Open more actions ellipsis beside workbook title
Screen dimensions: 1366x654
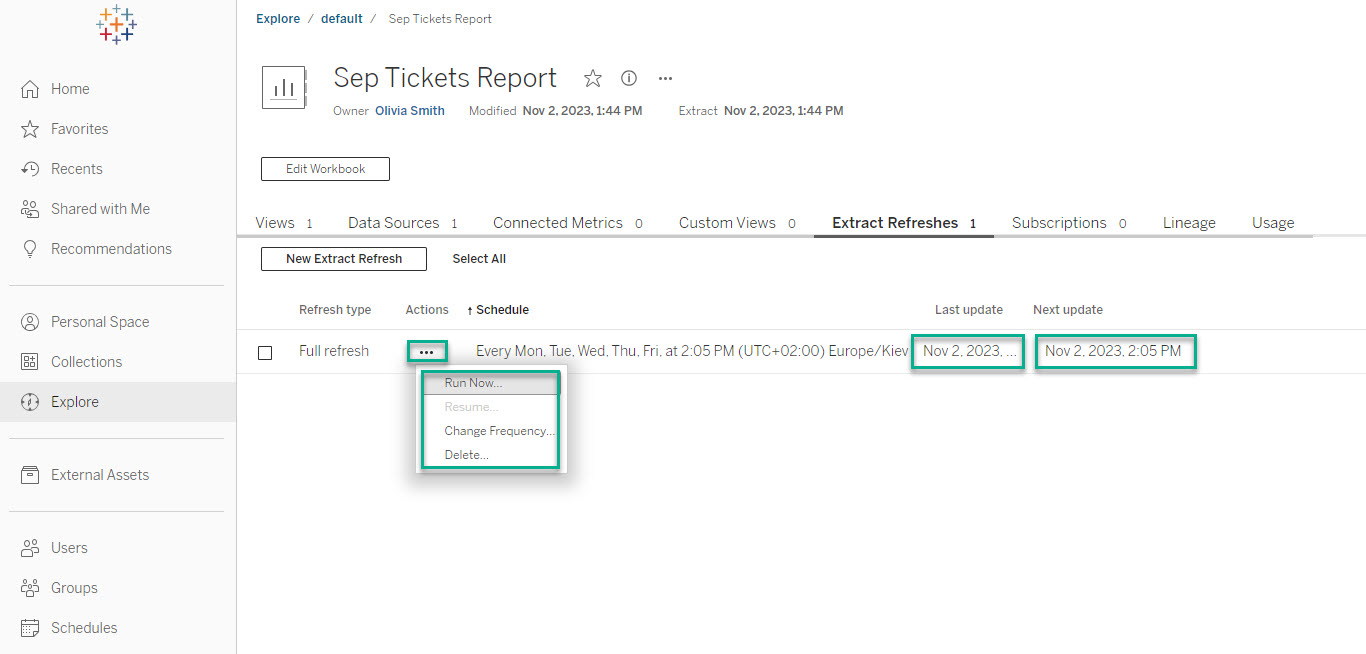pos(665,78)
